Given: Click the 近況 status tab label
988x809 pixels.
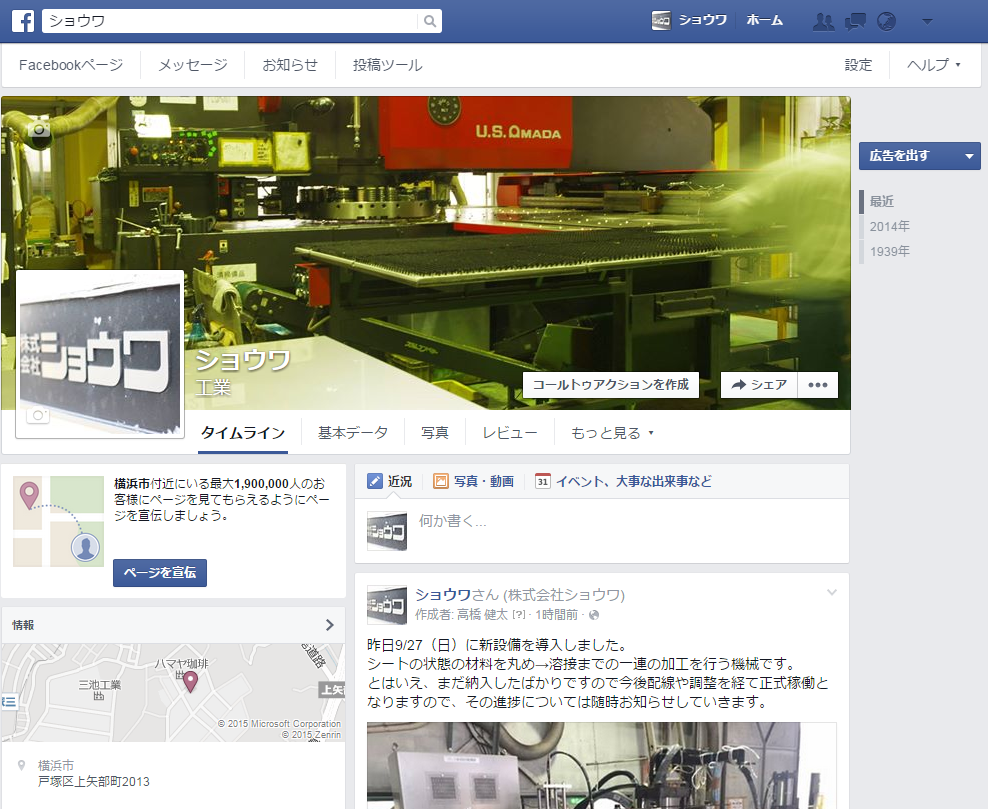Looking at the screenshot, I should pyautogui.click(x=400, y=481).
